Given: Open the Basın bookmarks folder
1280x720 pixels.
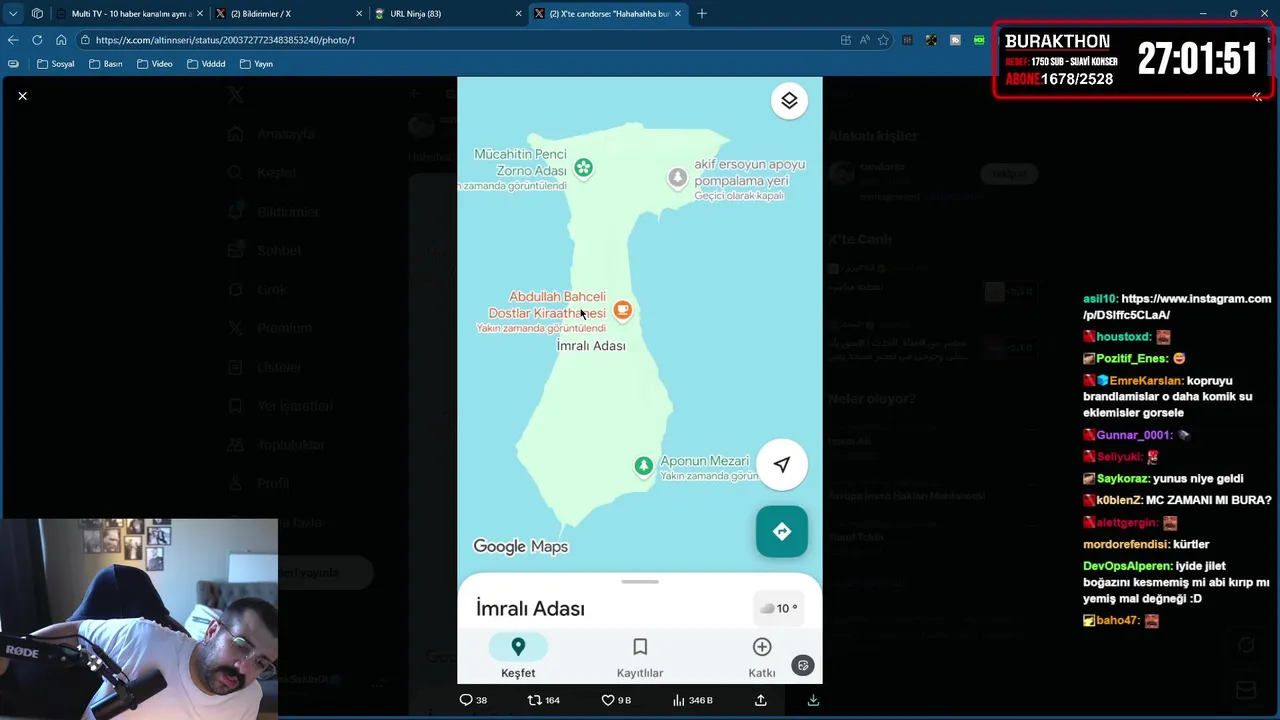Looking at the screenshot, I should click(105, 64).
